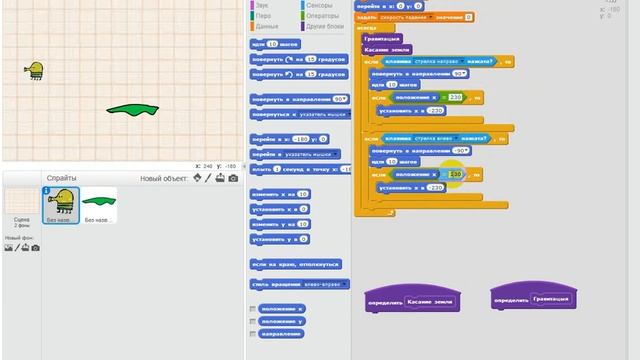Click 230 value in upper положение x comparison
This screenshot has height=360, width=640.
tap(455, 97)
